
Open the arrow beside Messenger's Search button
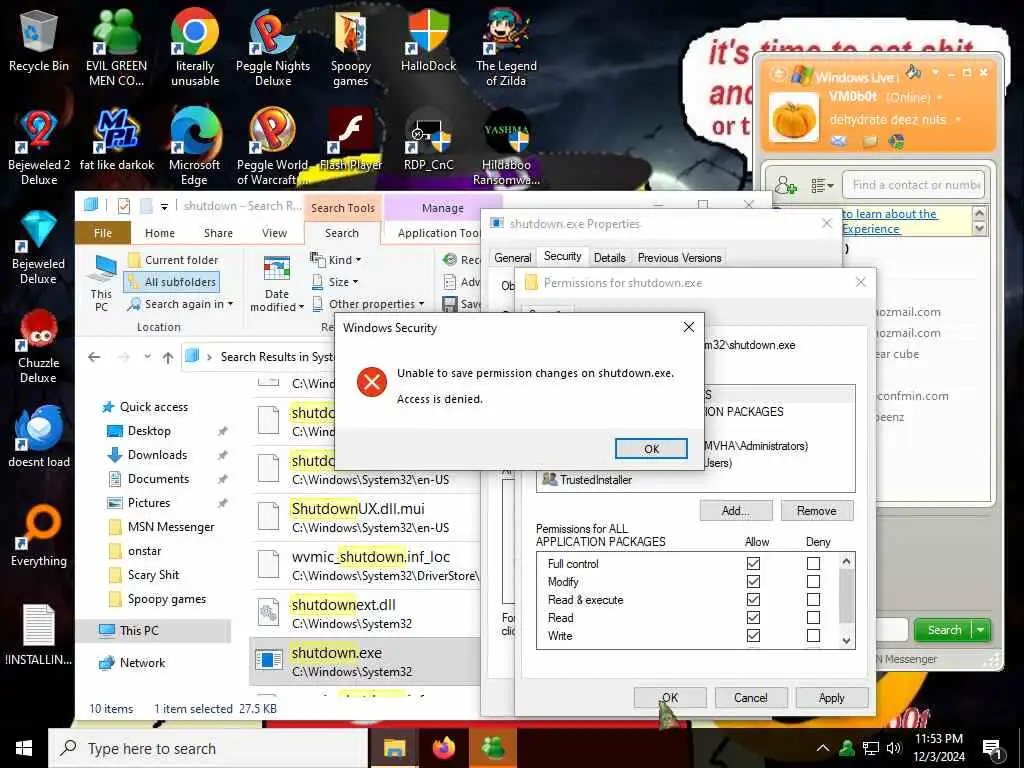click(x=981, y=630)
